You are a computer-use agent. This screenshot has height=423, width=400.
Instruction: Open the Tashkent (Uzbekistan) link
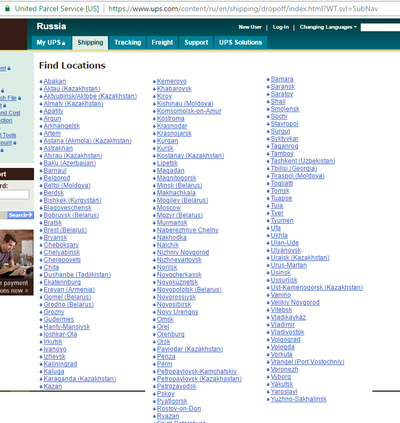(303, 161)
